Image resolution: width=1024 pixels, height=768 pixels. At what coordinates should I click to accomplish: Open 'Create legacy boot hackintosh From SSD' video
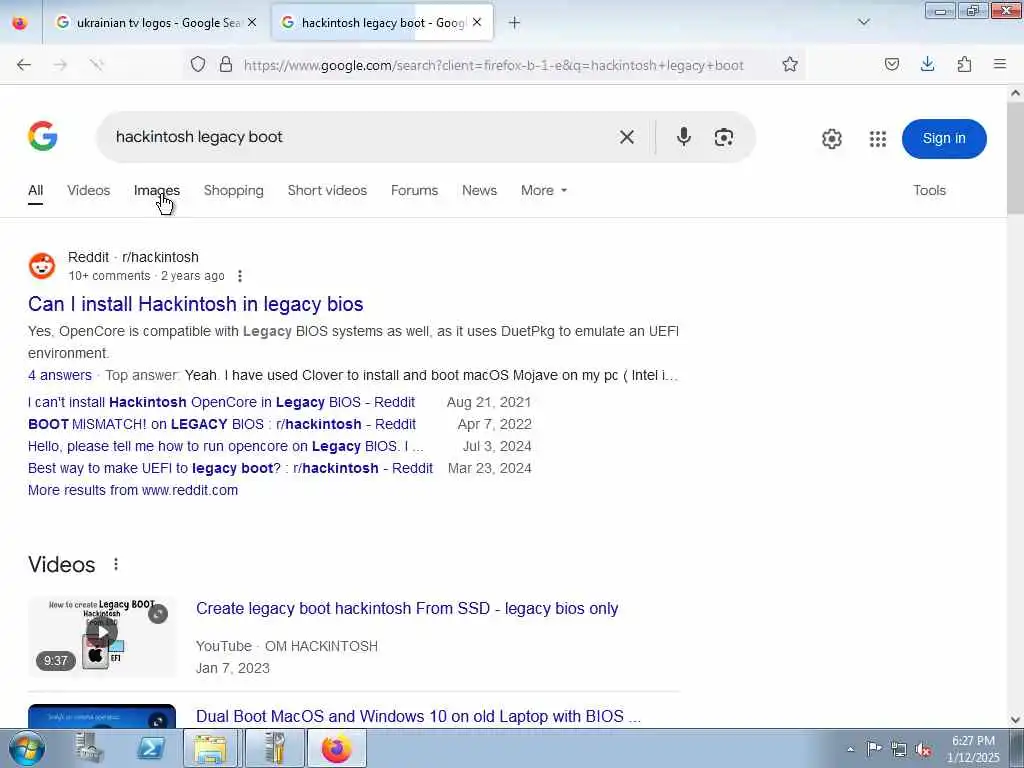coord(407,609)
